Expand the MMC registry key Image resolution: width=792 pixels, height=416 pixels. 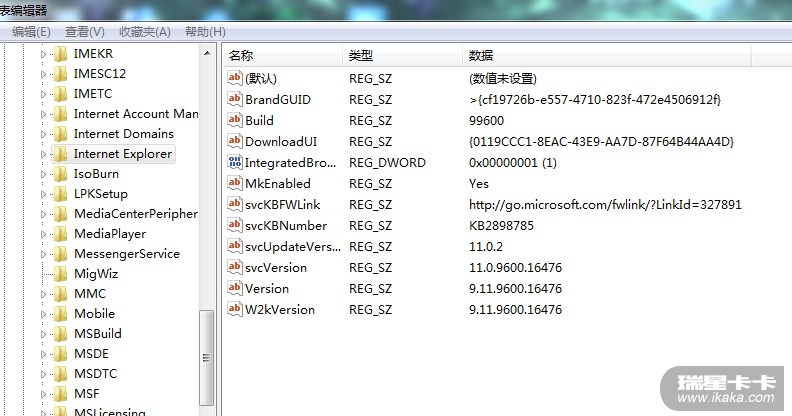pyautogui.click(x=43, y=294)
